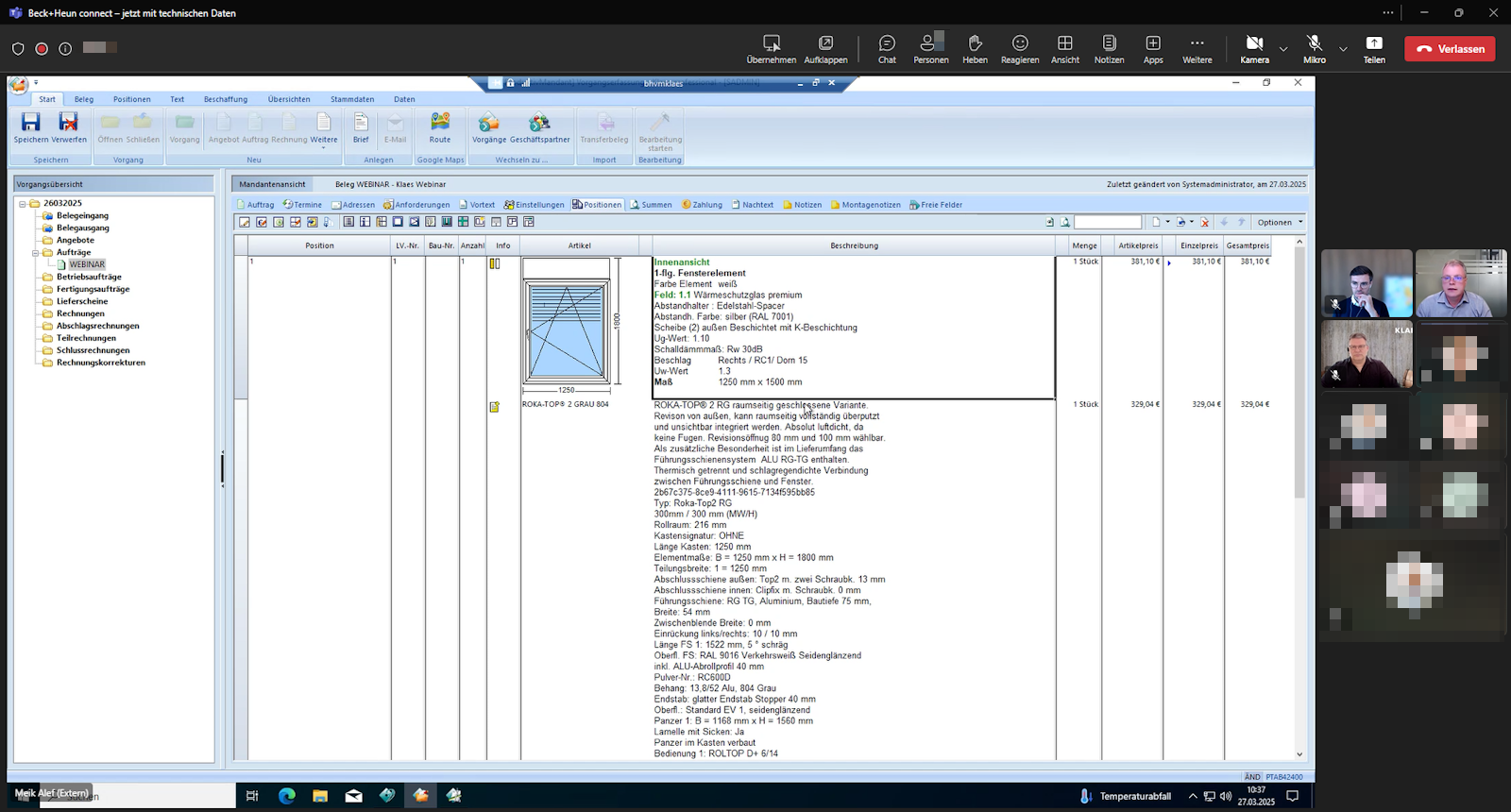Viewport: 1511px width, 812px height.
Task: Open File Explorer from the taskbar
Action: (320, 796)
